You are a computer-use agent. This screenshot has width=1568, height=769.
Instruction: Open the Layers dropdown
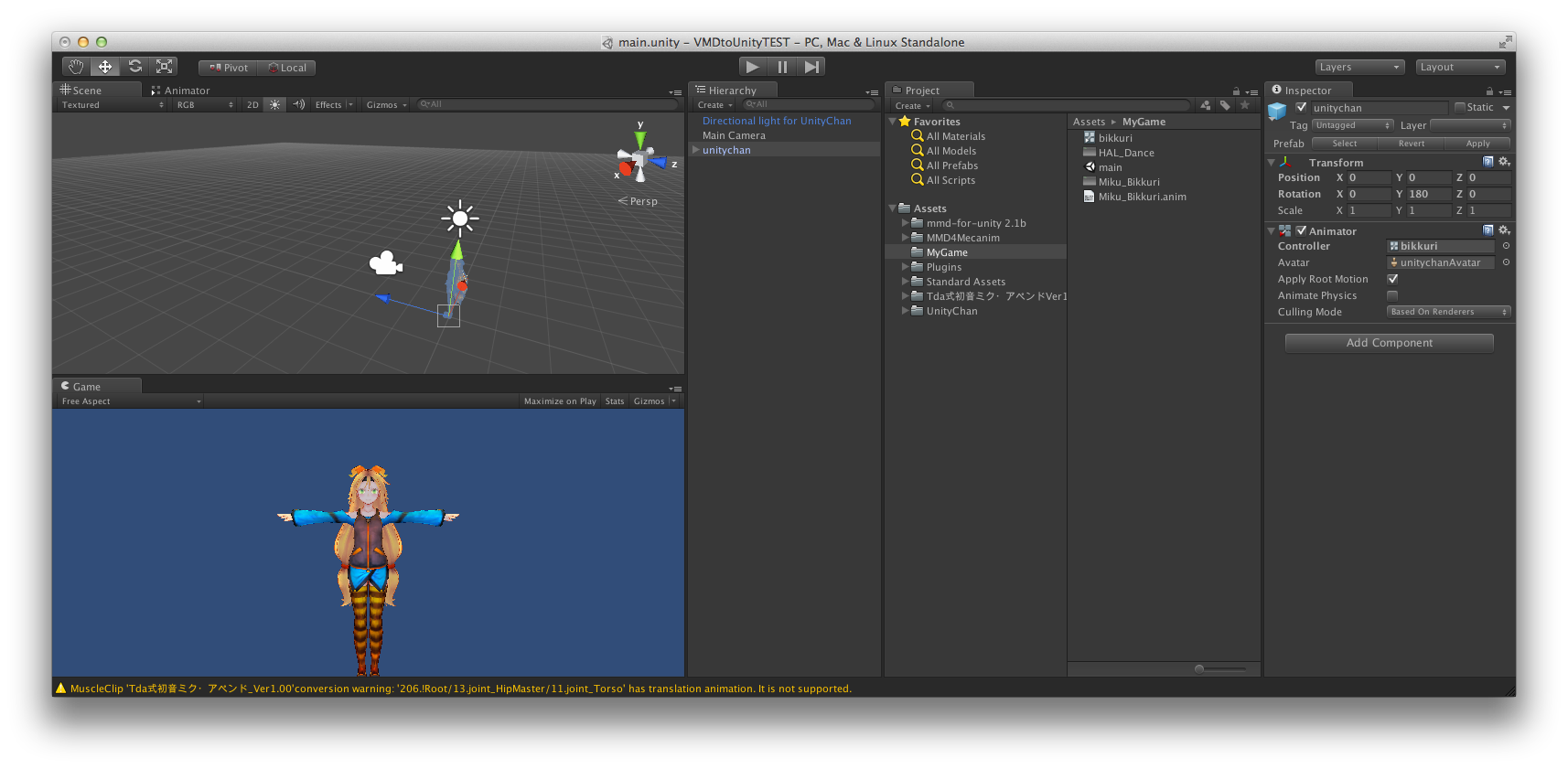coord(1359,67)
